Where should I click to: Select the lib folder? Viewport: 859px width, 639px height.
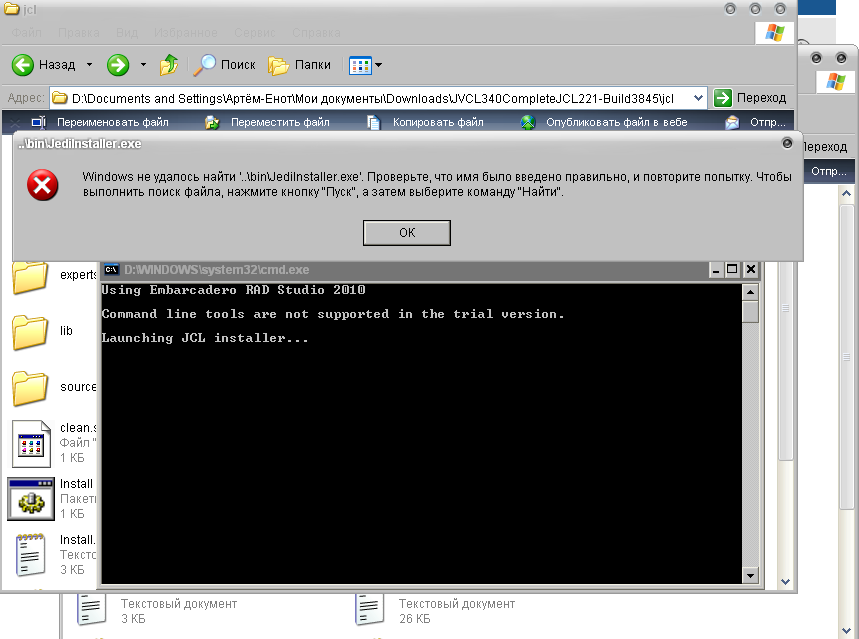30,330
